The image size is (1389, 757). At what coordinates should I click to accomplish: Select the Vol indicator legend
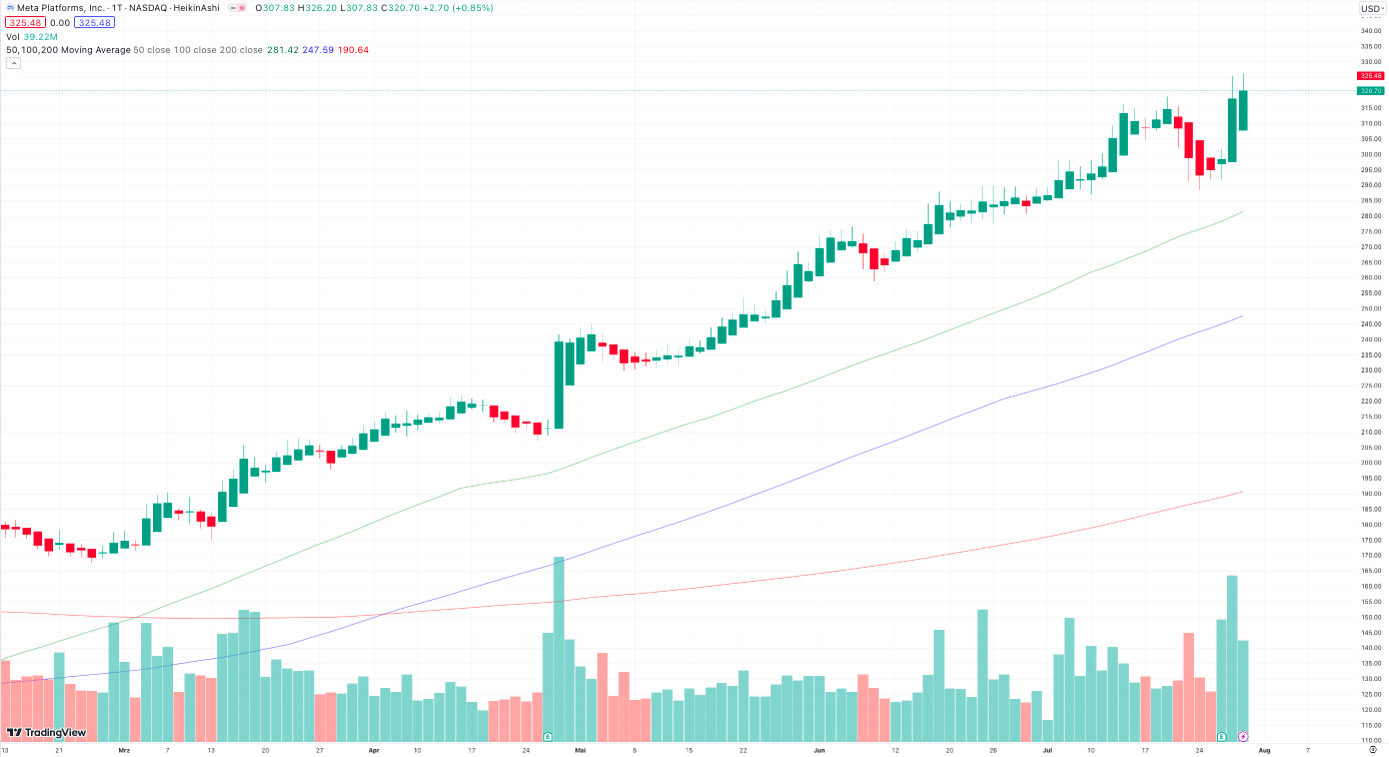pyautogui.click(x=13, y=36)
